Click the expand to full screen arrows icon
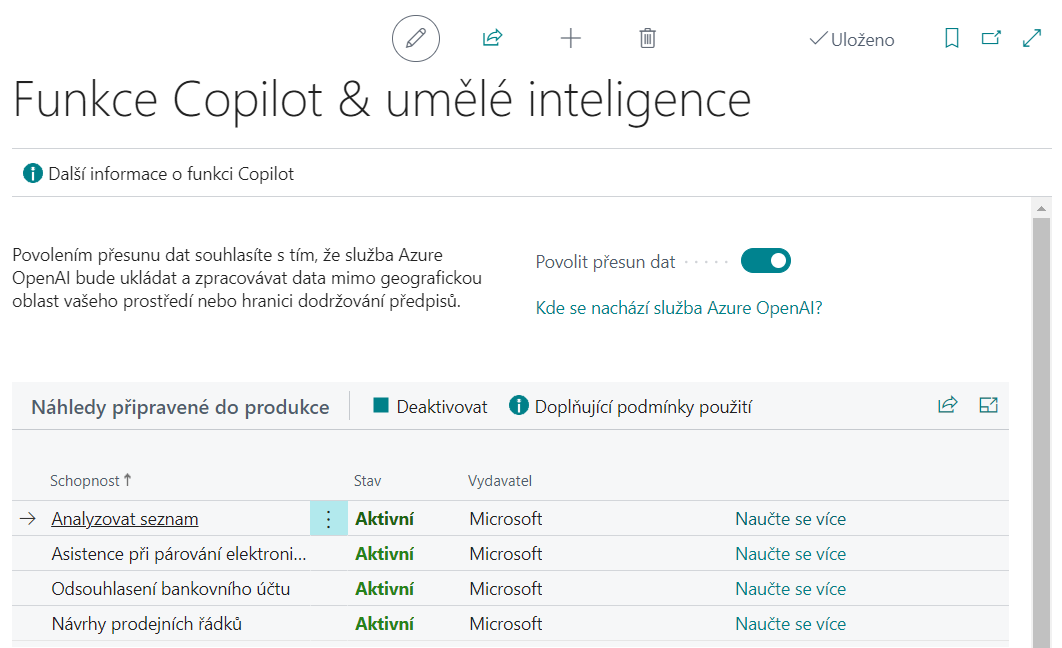Viewport: 1062px width, 648px height. coord(1032,38)
